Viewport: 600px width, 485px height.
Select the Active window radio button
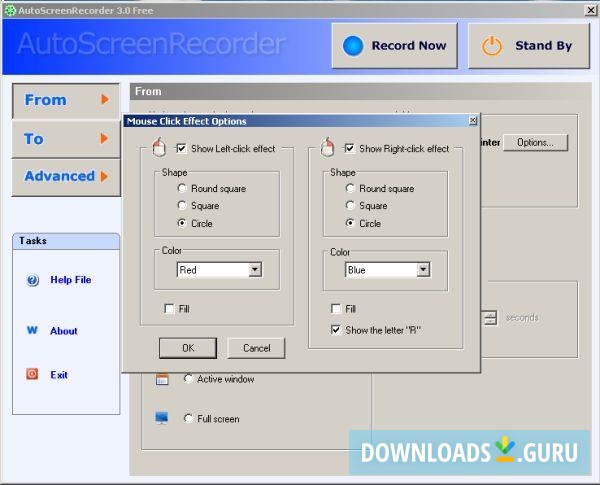click(x=188, y=379)
